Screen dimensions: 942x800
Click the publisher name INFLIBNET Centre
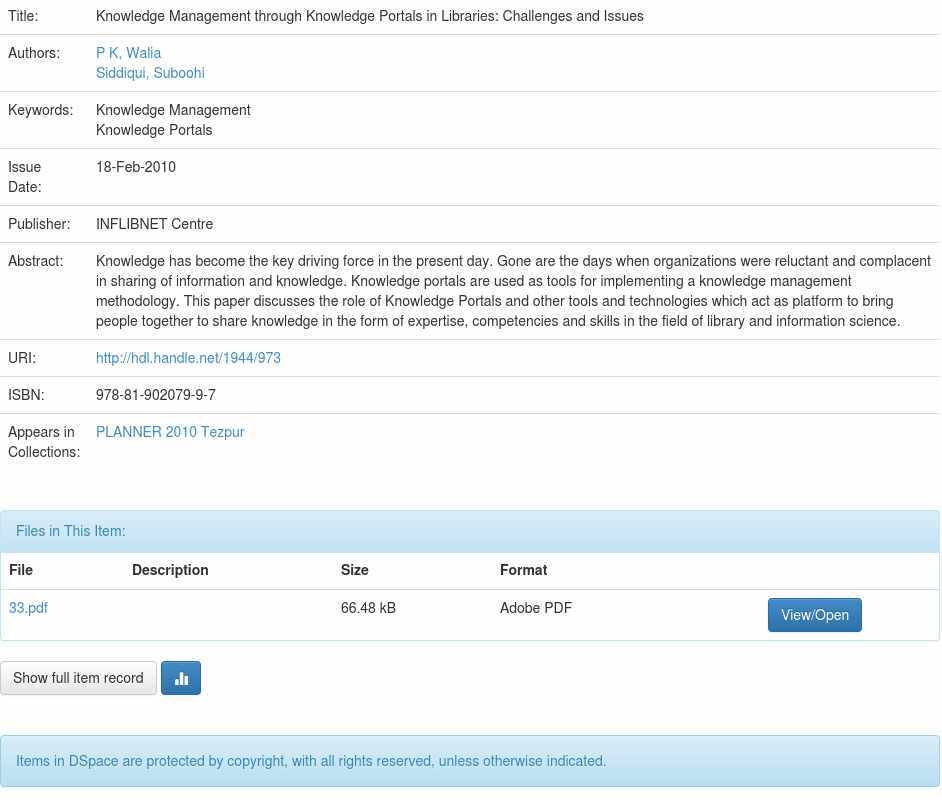(154, 224)
